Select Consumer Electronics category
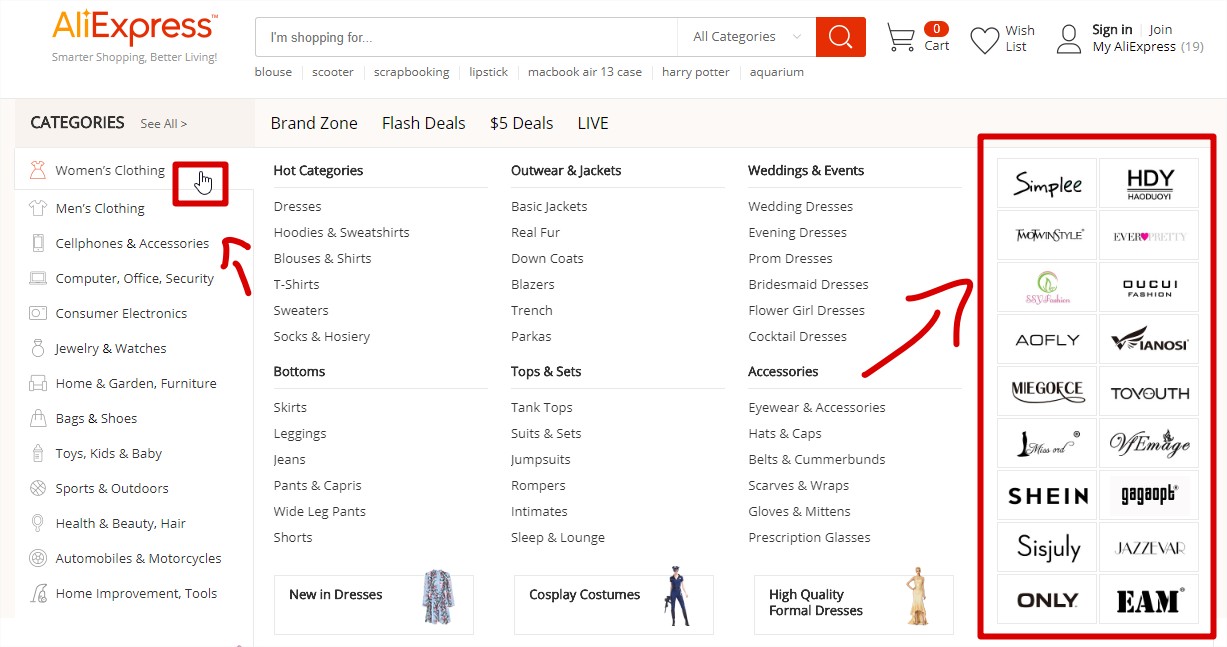This screenshot has width=1227, height=647. point(121,313)
